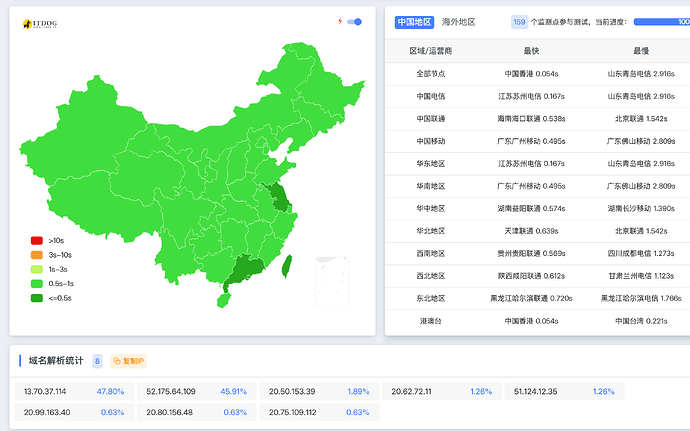Toggle the dark green <=0.5s legend swatch

pos(37,297)
